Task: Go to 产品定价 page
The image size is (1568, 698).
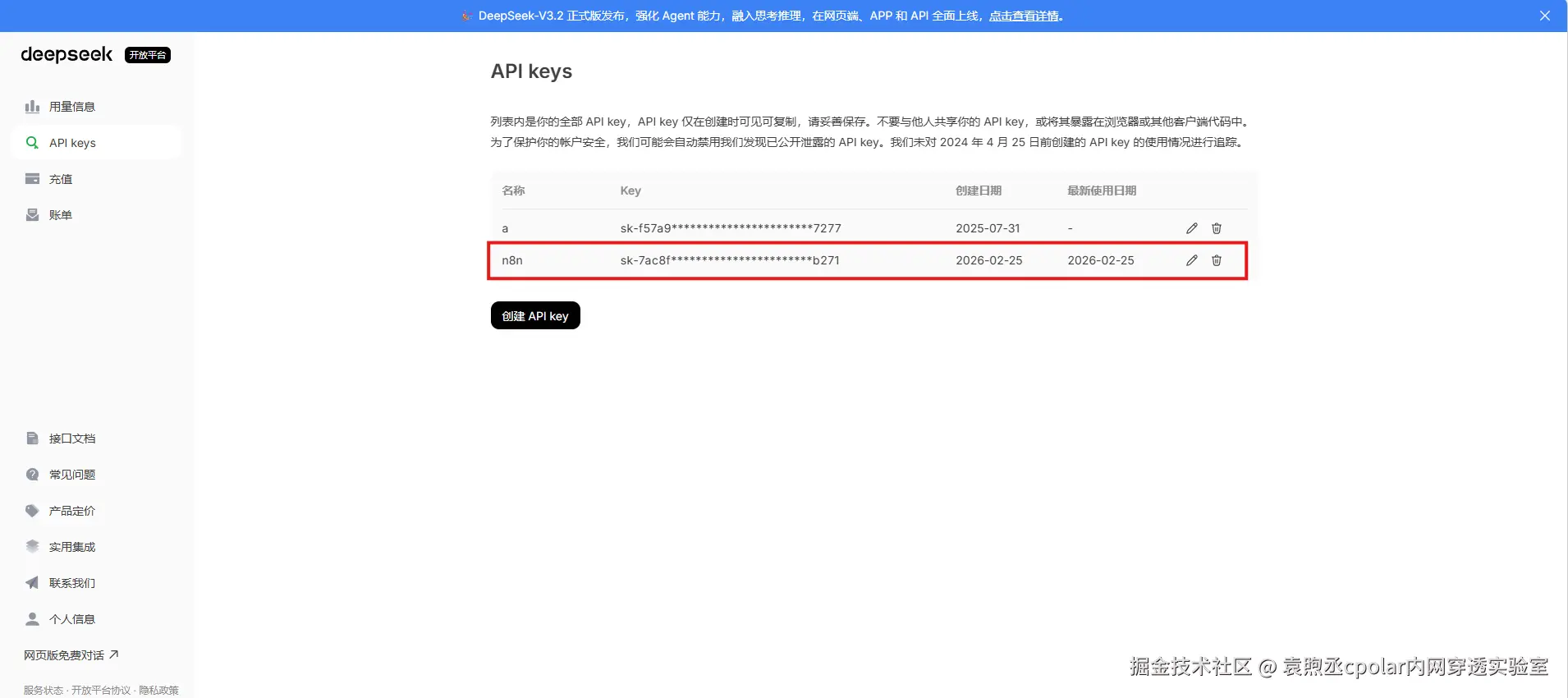Action: (96, 511)
